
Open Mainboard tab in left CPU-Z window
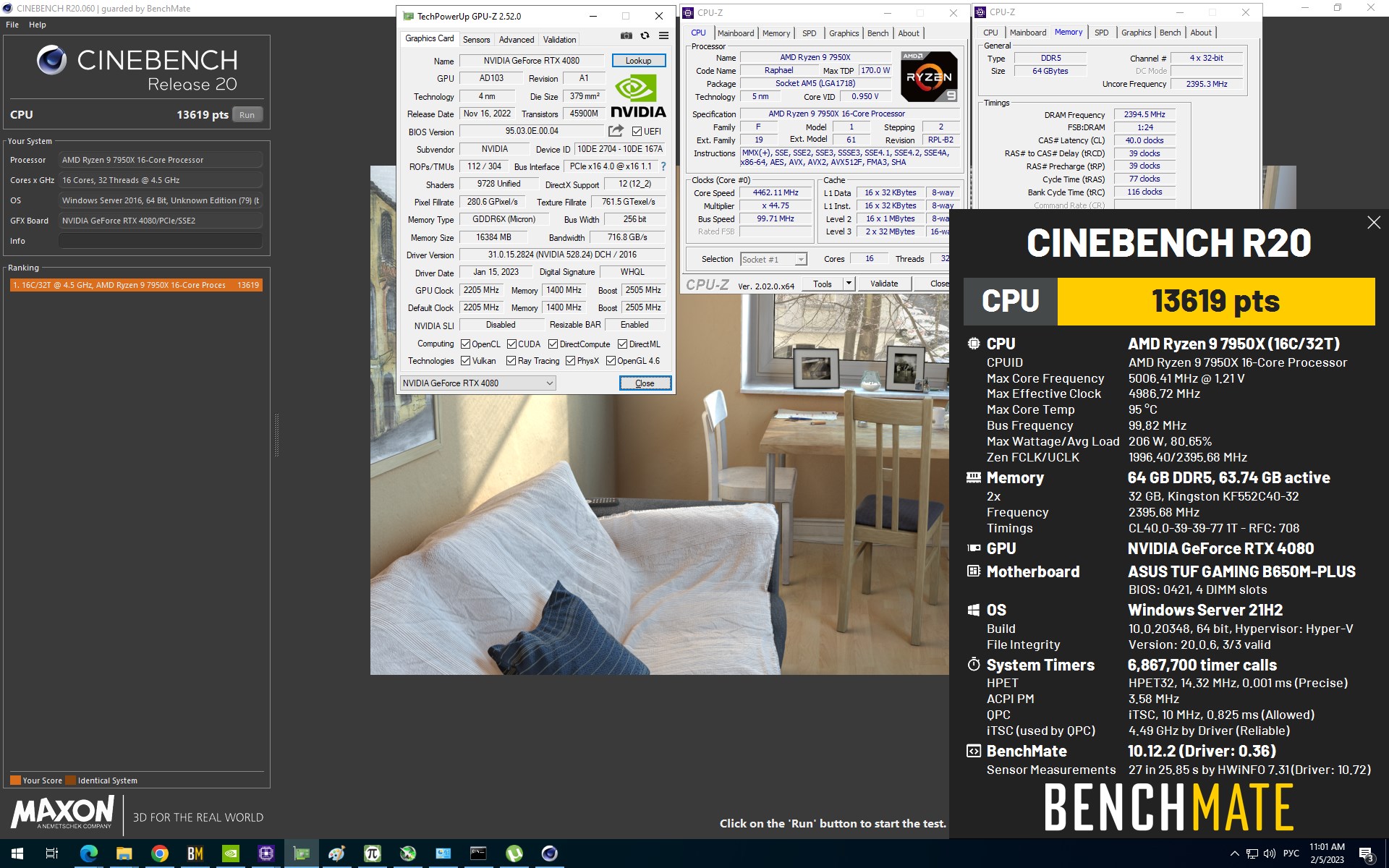(x=736, y=33)
